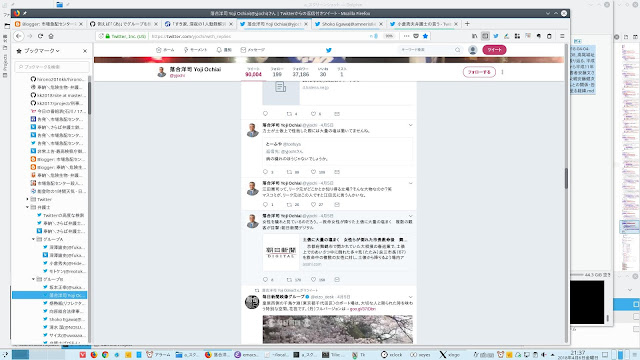Open page actions three-dot menu
640x360 pixels.
pyautogui.click(x=406, y=36)
